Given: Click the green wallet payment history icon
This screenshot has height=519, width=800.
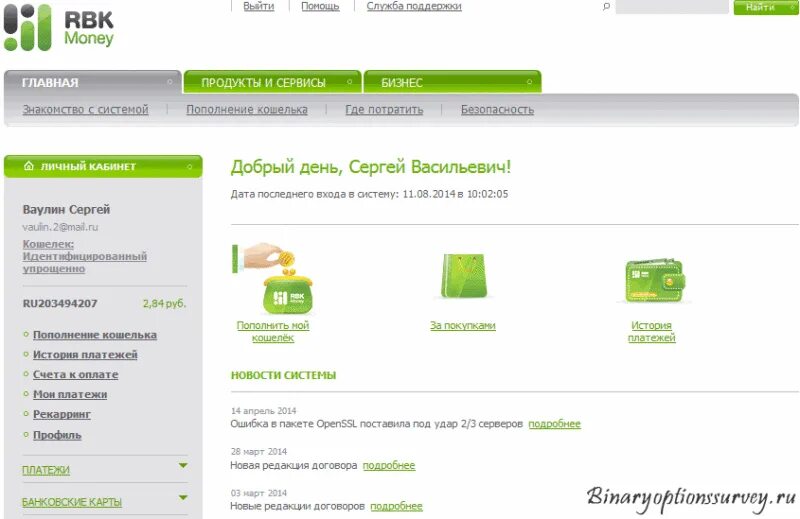Looking at the screenshot, I should (x=655, y=280).
